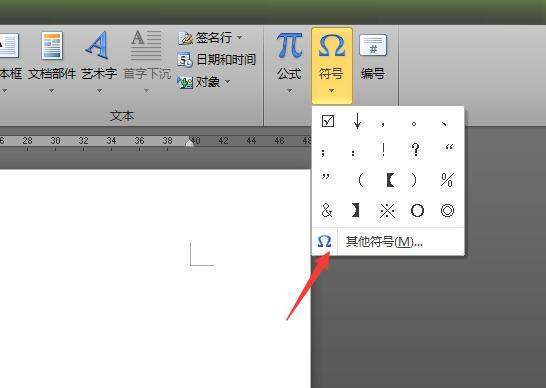Image resolution: width=546 pixels, height=388 pixels.
Task: Expand the 艺术字 dropdown arrow
Action: [x=99, y=91]
